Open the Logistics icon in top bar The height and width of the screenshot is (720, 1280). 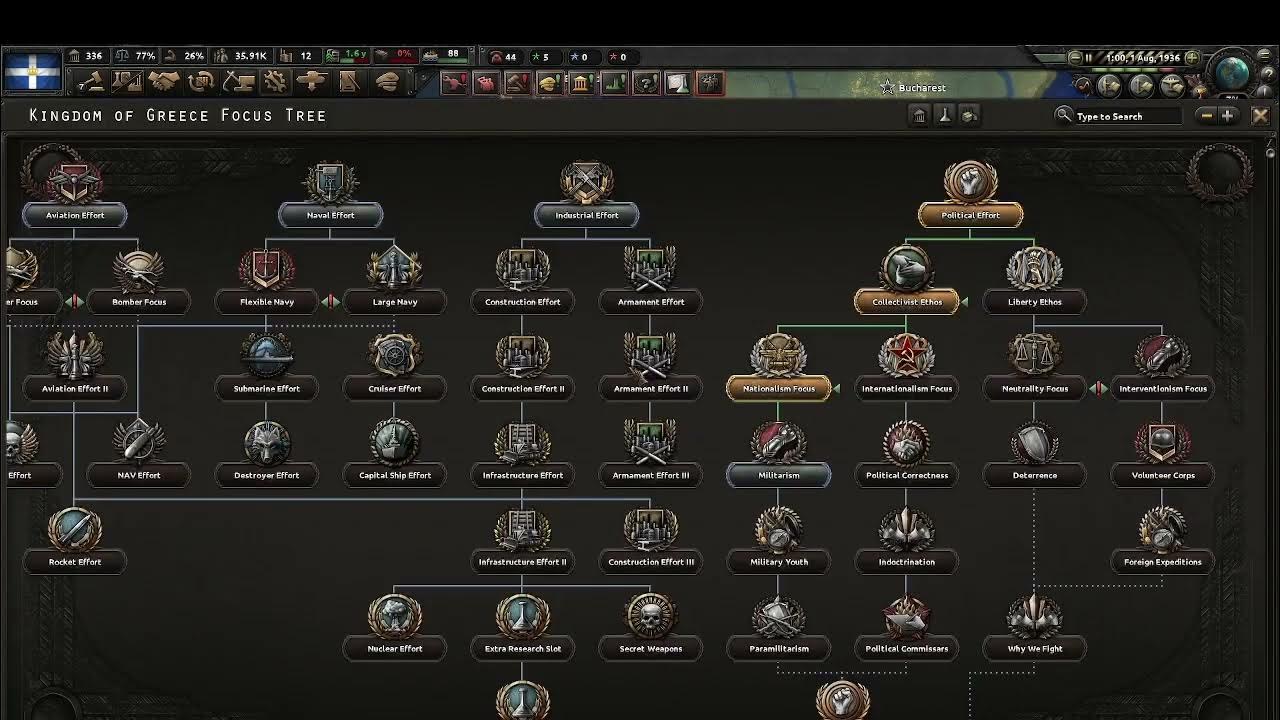pyautogui.click(x=350, y=82)
